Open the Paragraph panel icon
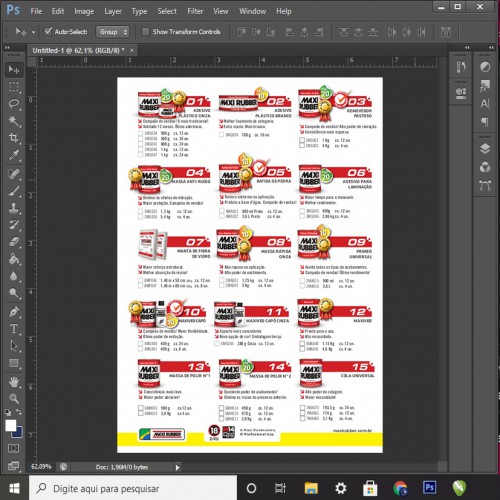The width and height of the screenshot is (500, 500). coord(485,122)
